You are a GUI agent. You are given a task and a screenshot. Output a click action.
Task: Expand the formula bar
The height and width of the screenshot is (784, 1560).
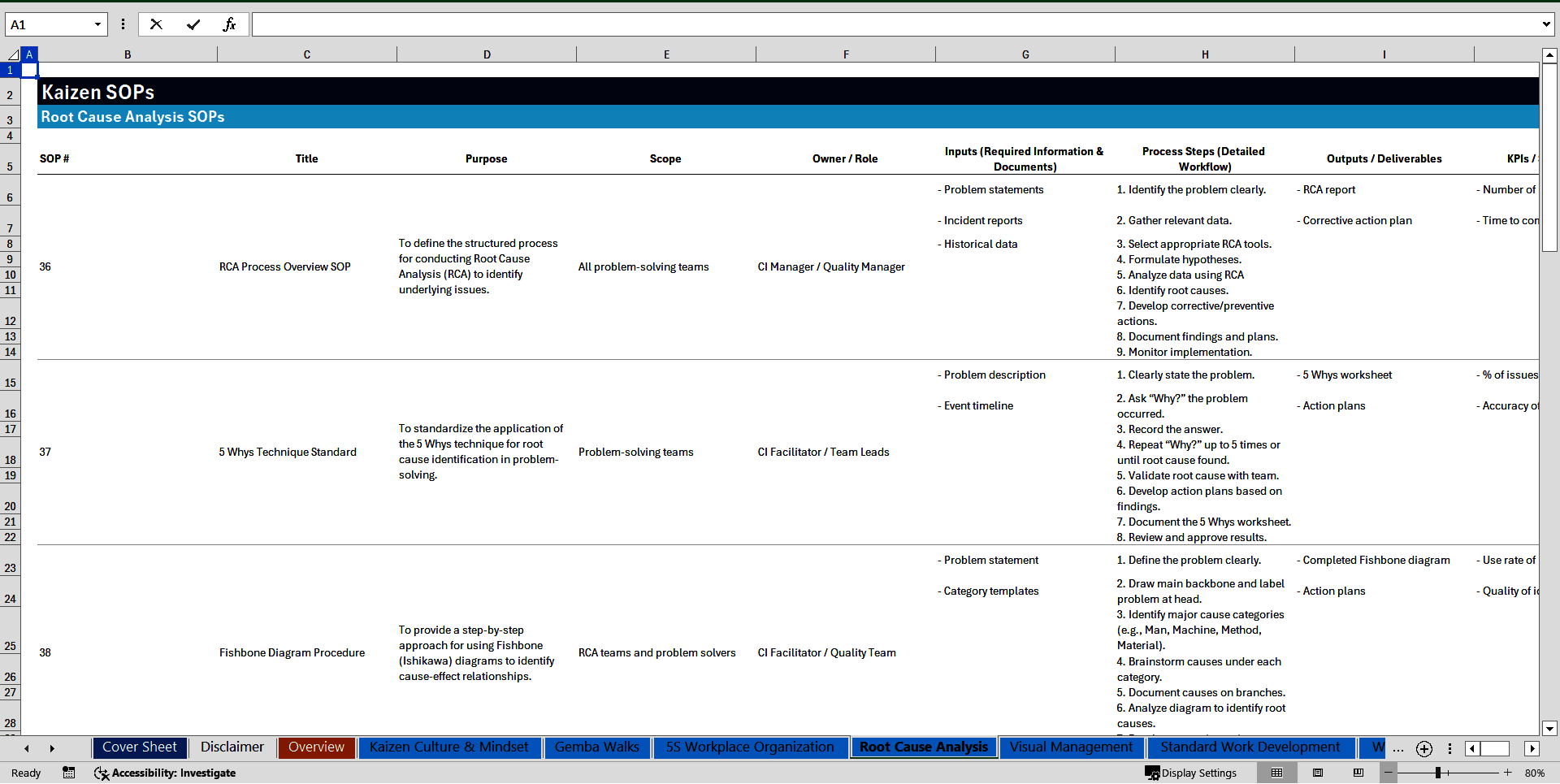click(x=1545, y=24)
